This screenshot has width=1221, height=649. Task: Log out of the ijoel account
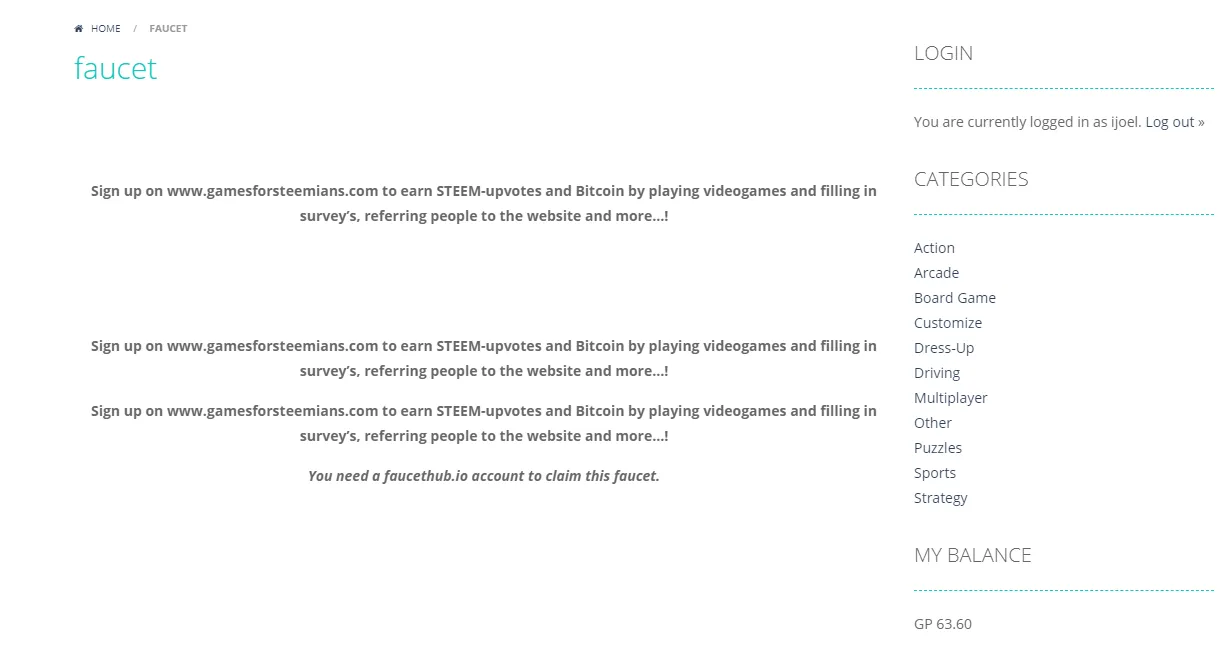point(1174,122)
